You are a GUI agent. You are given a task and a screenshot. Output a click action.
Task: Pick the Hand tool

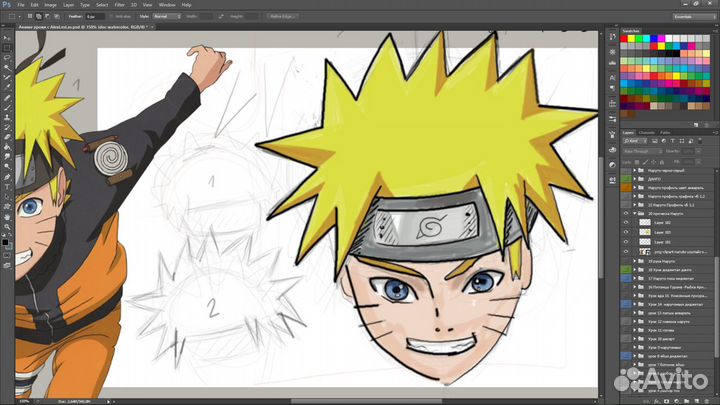click(7, 215)
